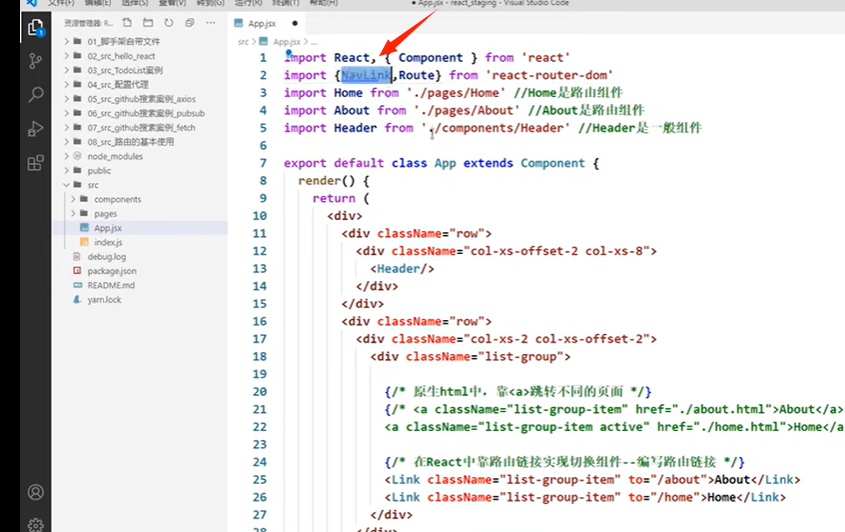This screenshot has width=845, height=532.
Task: Click the <Header/> tag on line 13
Action: 402,268
